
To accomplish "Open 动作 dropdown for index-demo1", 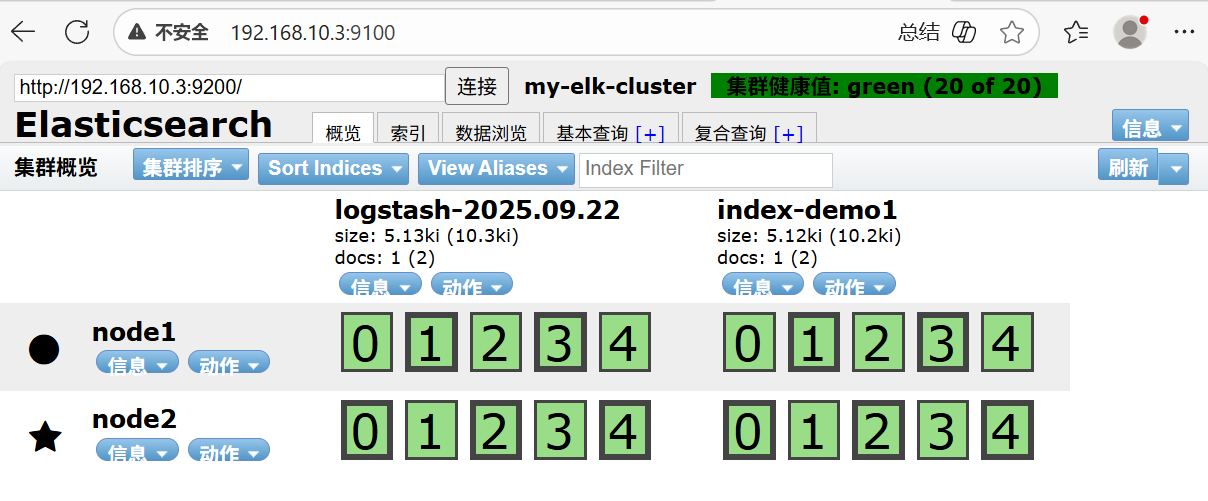I will (855, 286).
